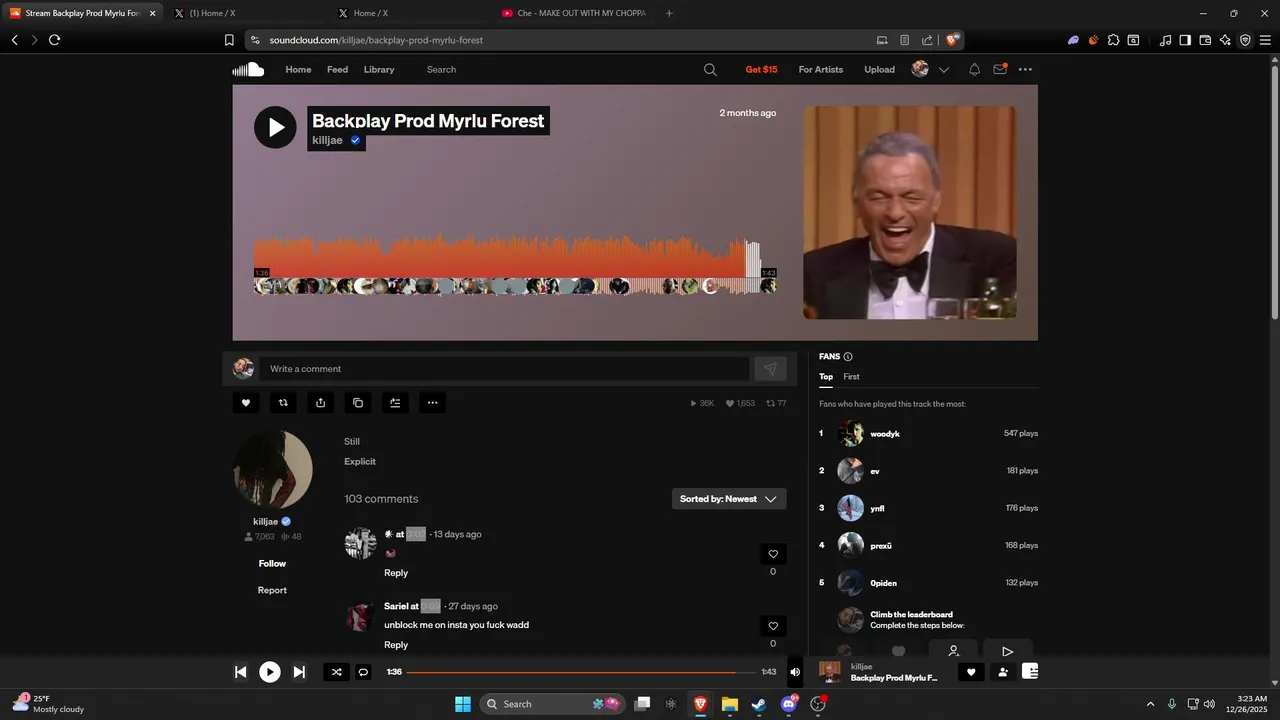Like the current track in the player bar
The width and height of the screenshot is (1280, 720).
[x=970, y=672]
